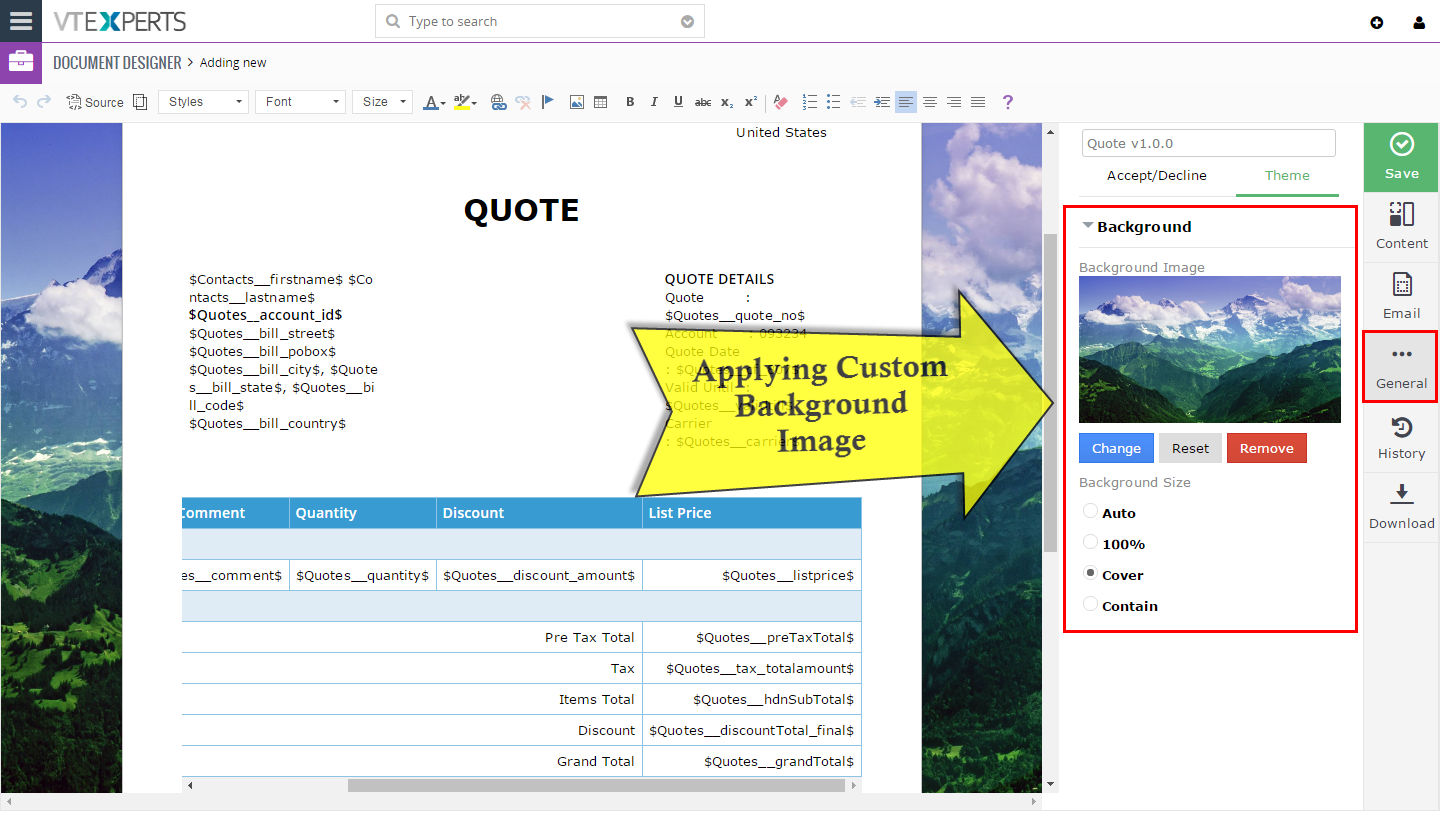The image size is (1440, 834).
Task: Open the Styles dropdown
Action: click(203, 102)
